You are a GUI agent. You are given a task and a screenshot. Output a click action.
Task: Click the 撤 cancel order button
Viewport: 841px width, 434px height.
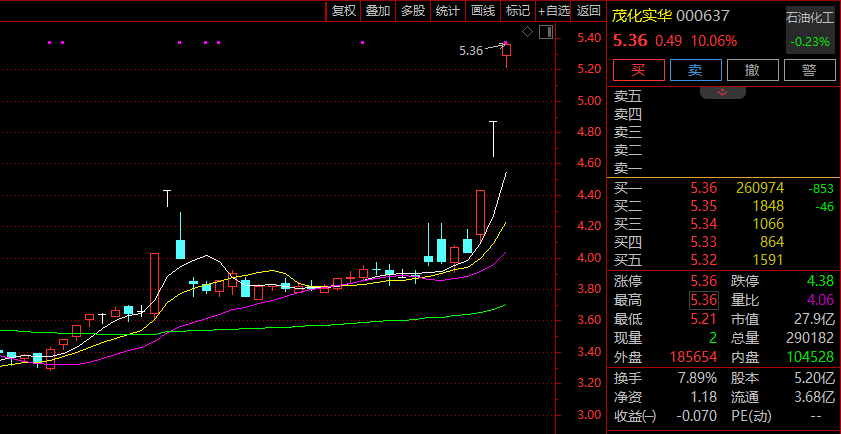pos(753,70)
